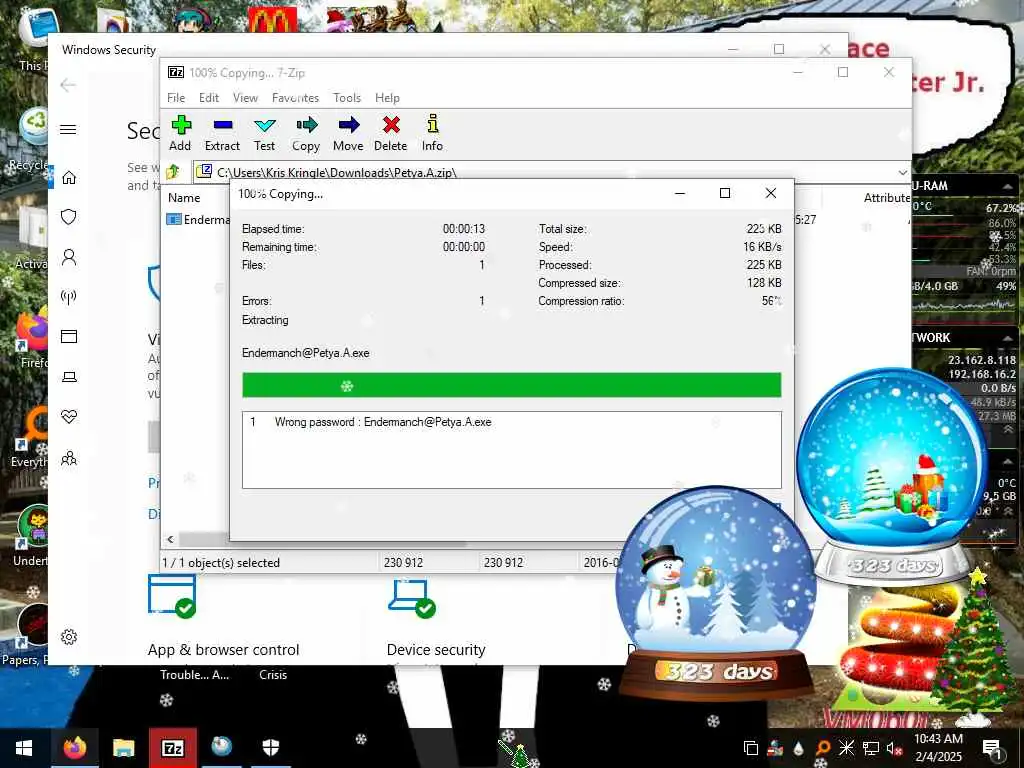1024x768 pixels.
Task: Open Virus & threat protection shield icon
Action: click(69, 217)
